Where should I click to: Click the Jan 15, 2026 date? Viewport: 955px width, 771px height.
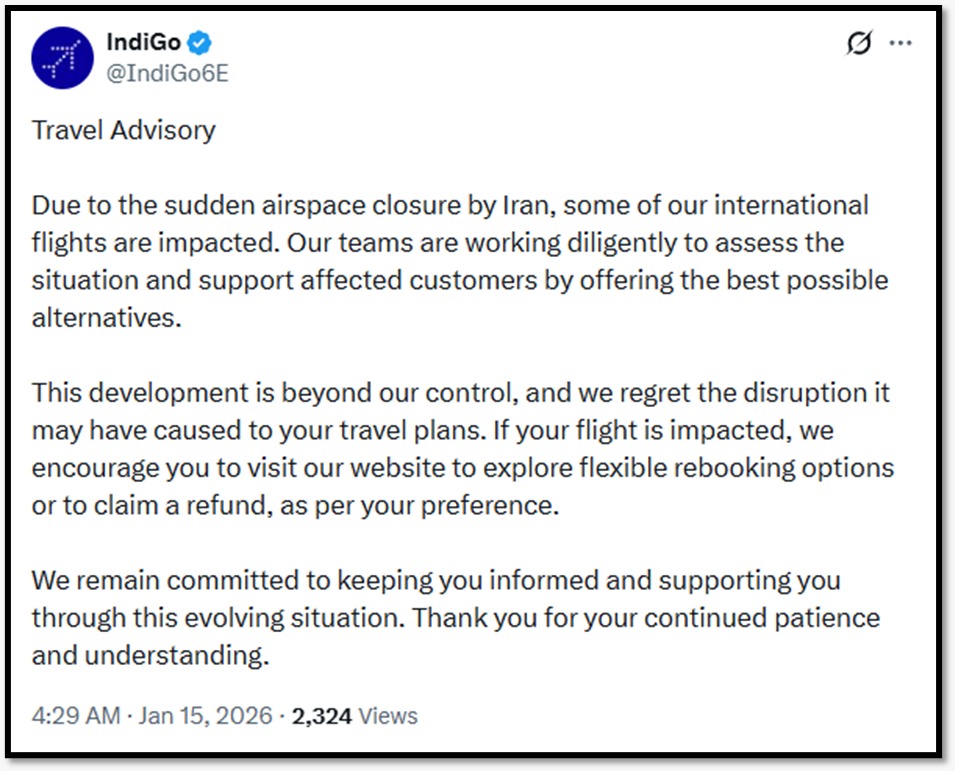pos(205,716)
